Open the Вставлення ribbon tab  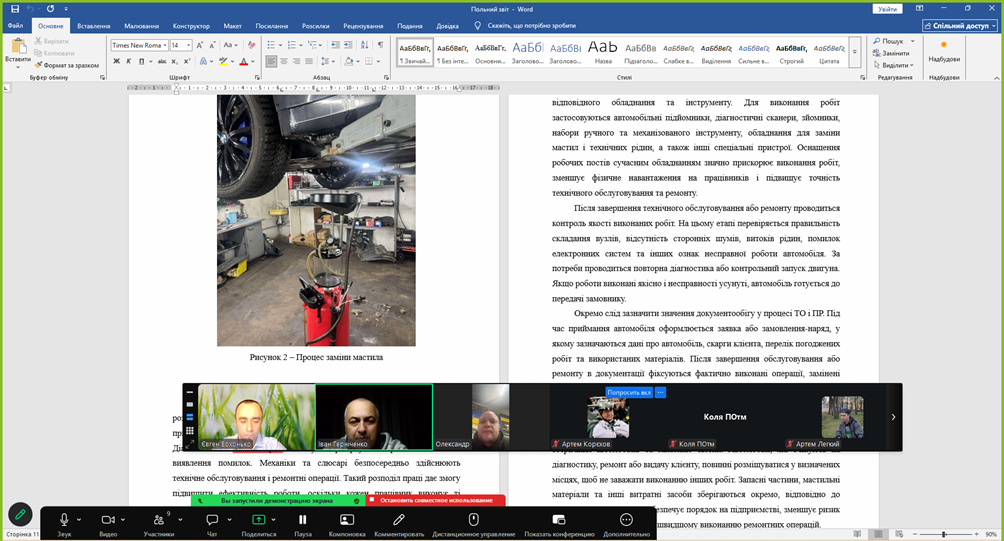coord(94,26)
